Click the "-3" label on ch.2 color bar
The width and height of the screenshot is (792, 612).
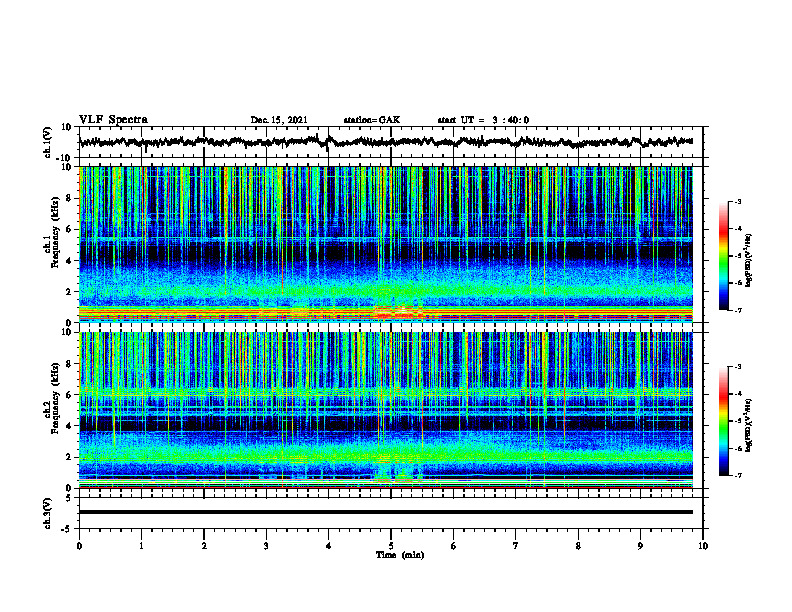coord(738,367)
